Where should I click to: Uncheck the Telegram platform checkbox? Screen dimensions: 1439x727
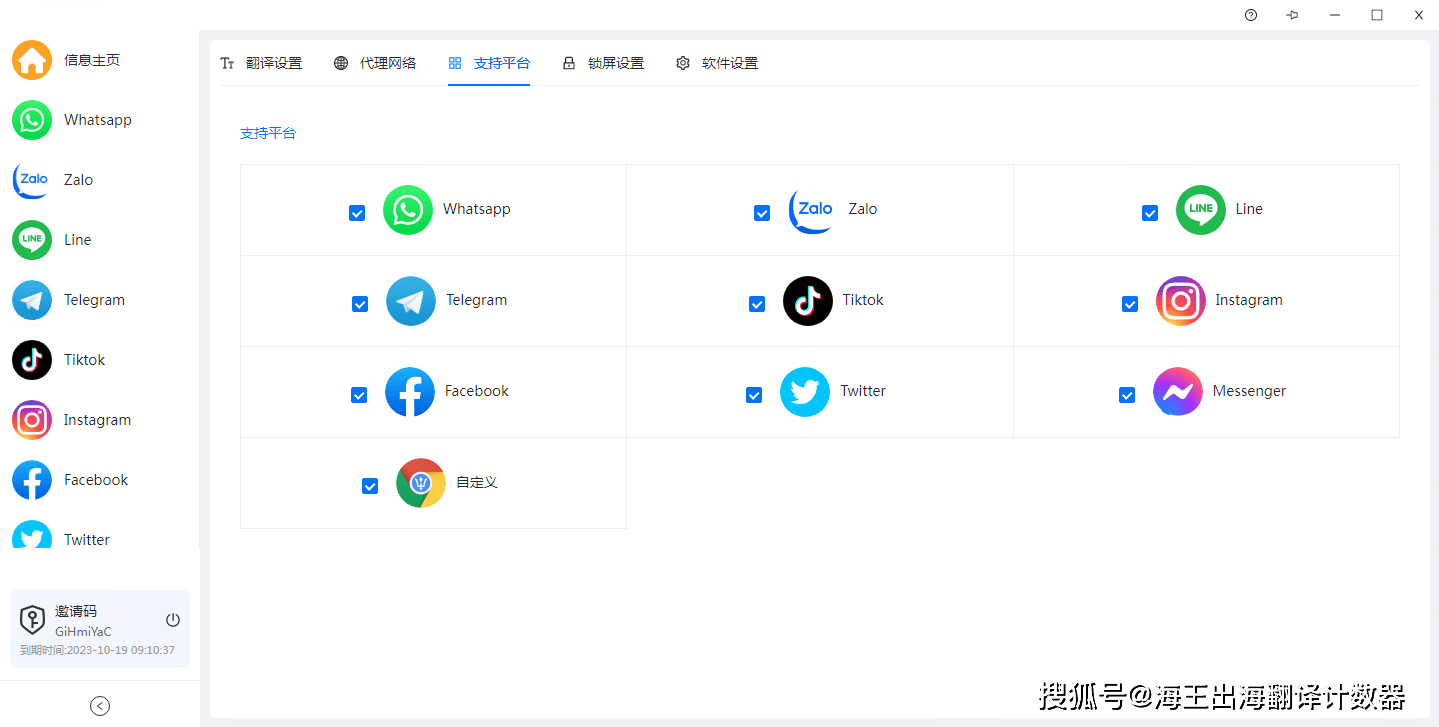click(x=360, y=304)
